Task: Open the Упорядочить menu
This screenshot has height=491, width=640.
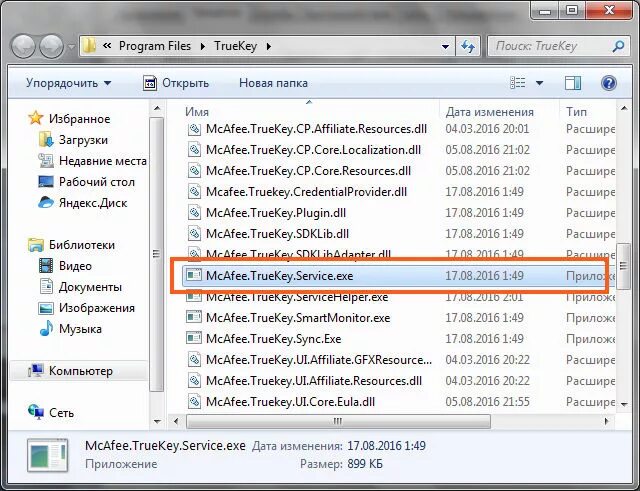Action: 68,83
